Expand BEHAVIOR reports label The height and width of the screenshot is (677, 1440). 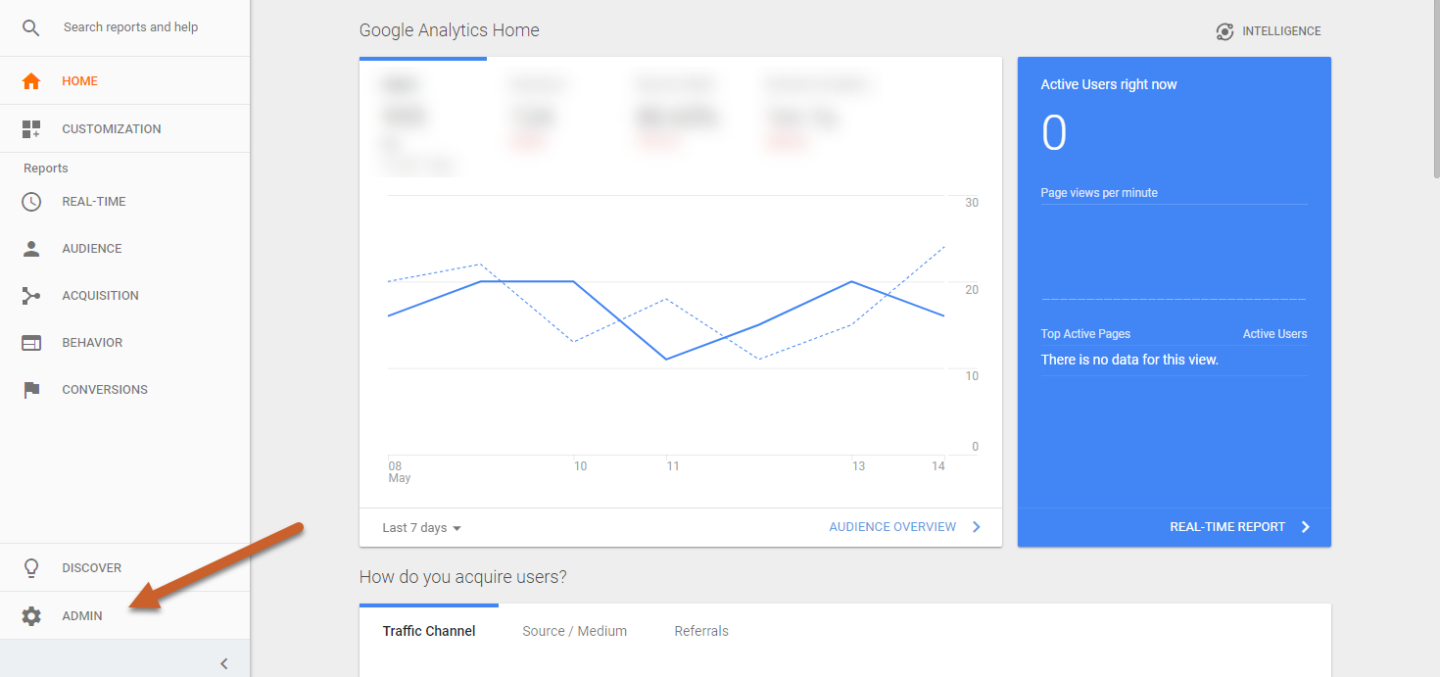(92, 343)
